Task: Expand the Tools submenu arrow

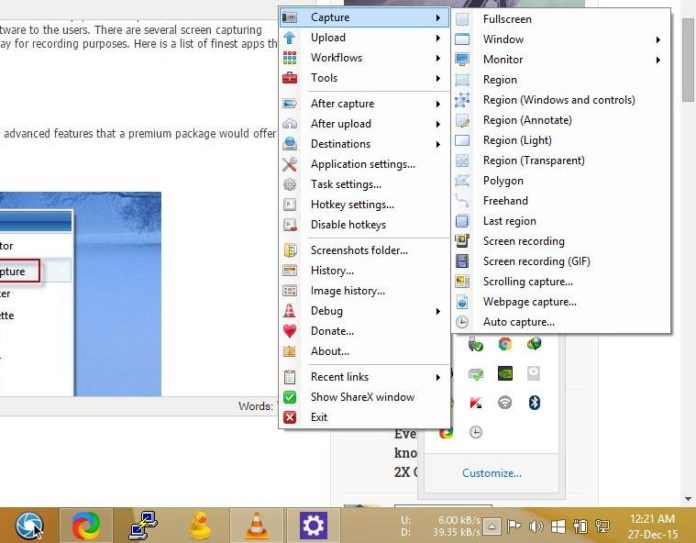Action: [438, 78]
